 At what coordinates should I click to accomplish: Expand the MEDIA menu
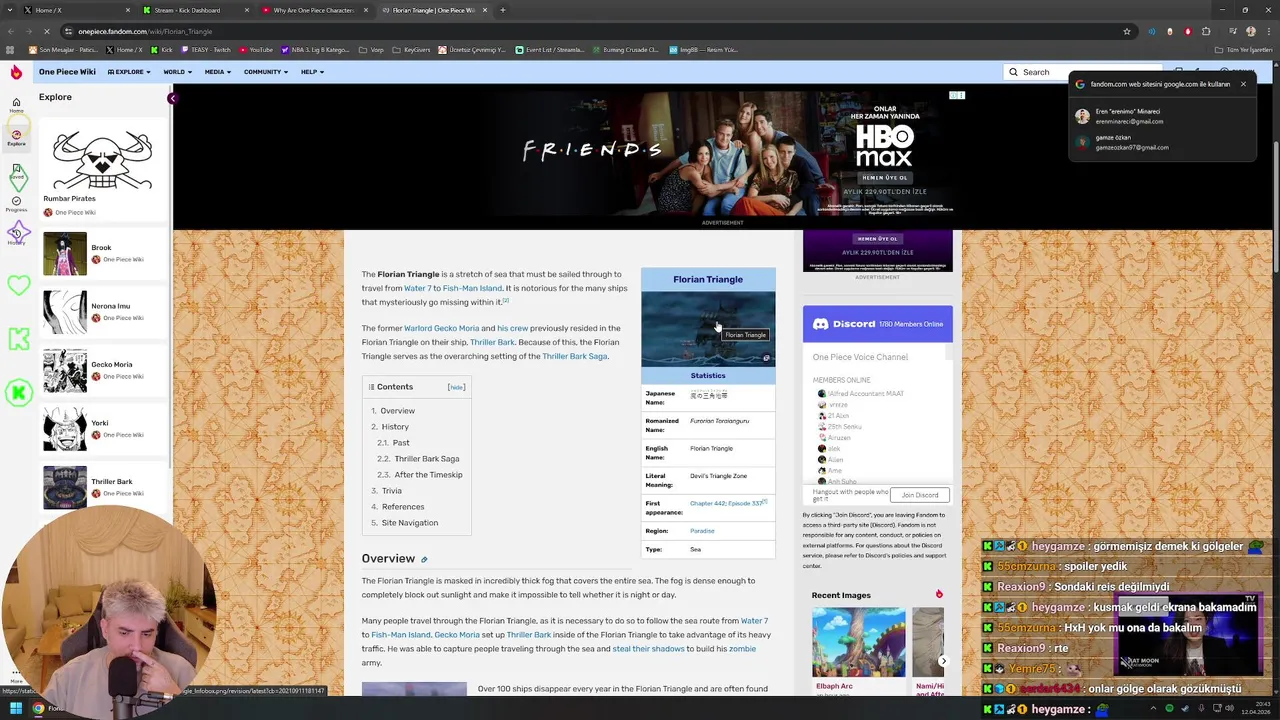point(218,72)
